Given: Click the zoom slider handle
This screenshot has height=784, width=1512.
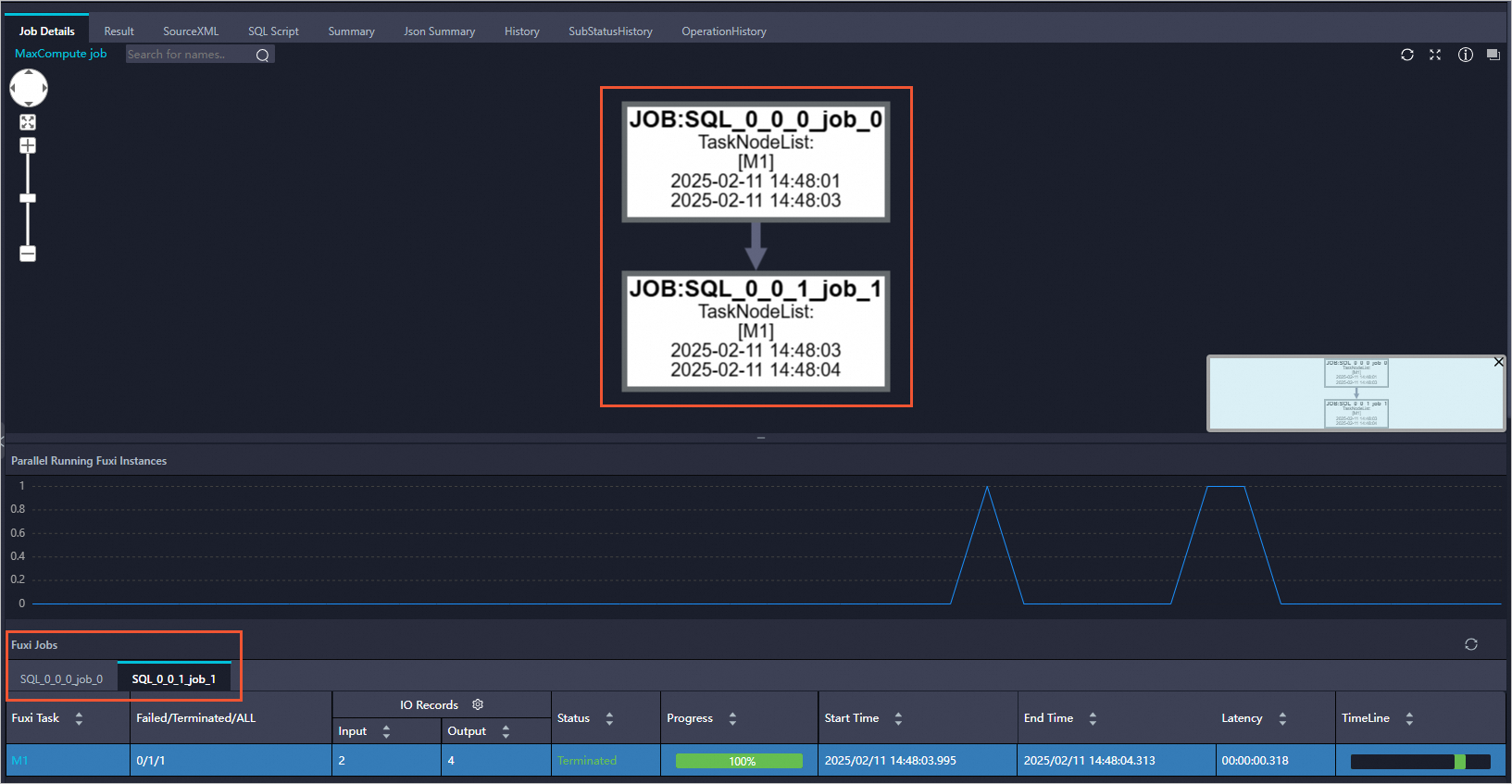Looking at the screenshot, I should (x=28, y=198).
